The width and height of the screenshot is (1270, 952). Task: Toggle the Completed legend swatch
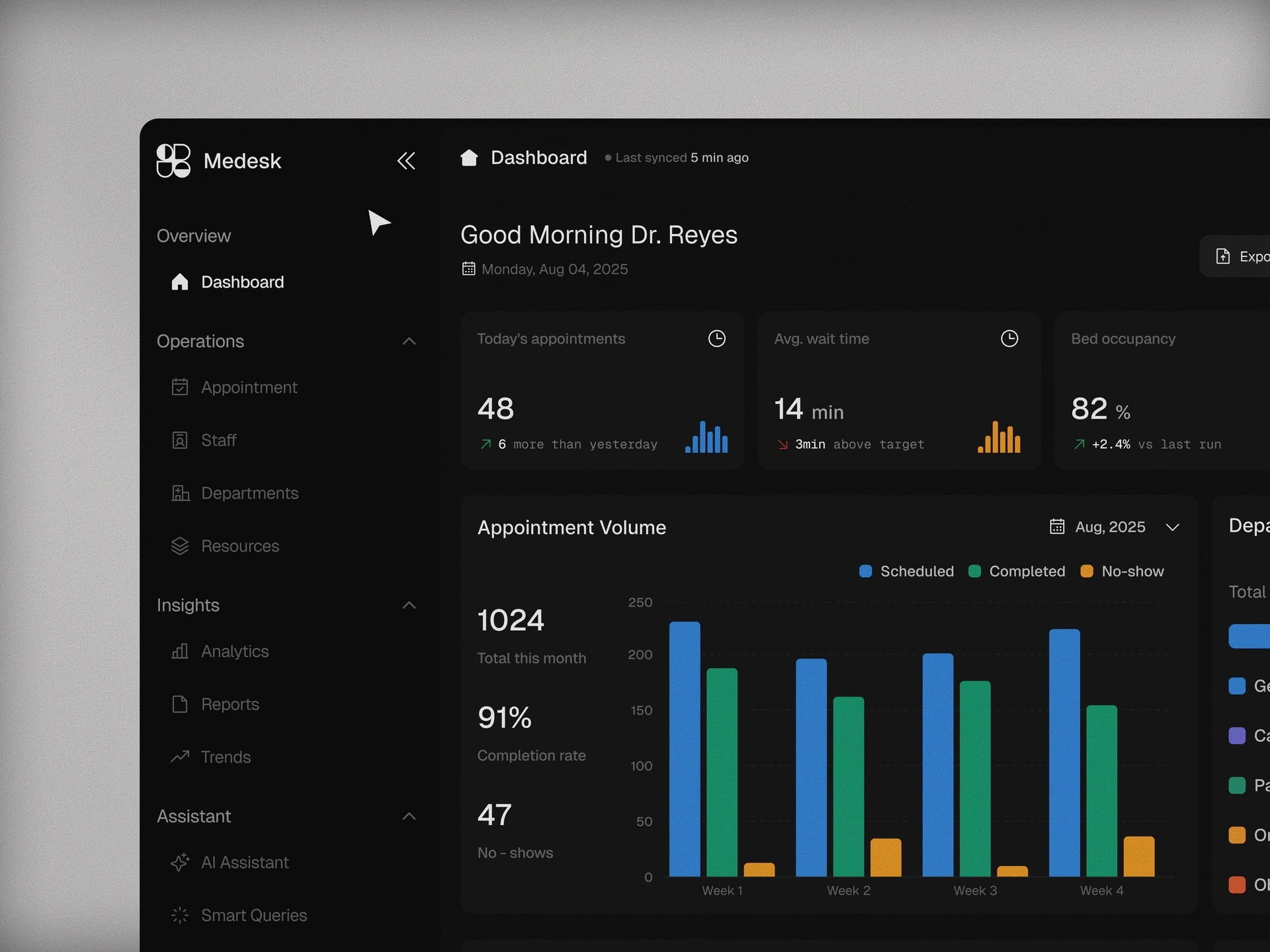974,571
